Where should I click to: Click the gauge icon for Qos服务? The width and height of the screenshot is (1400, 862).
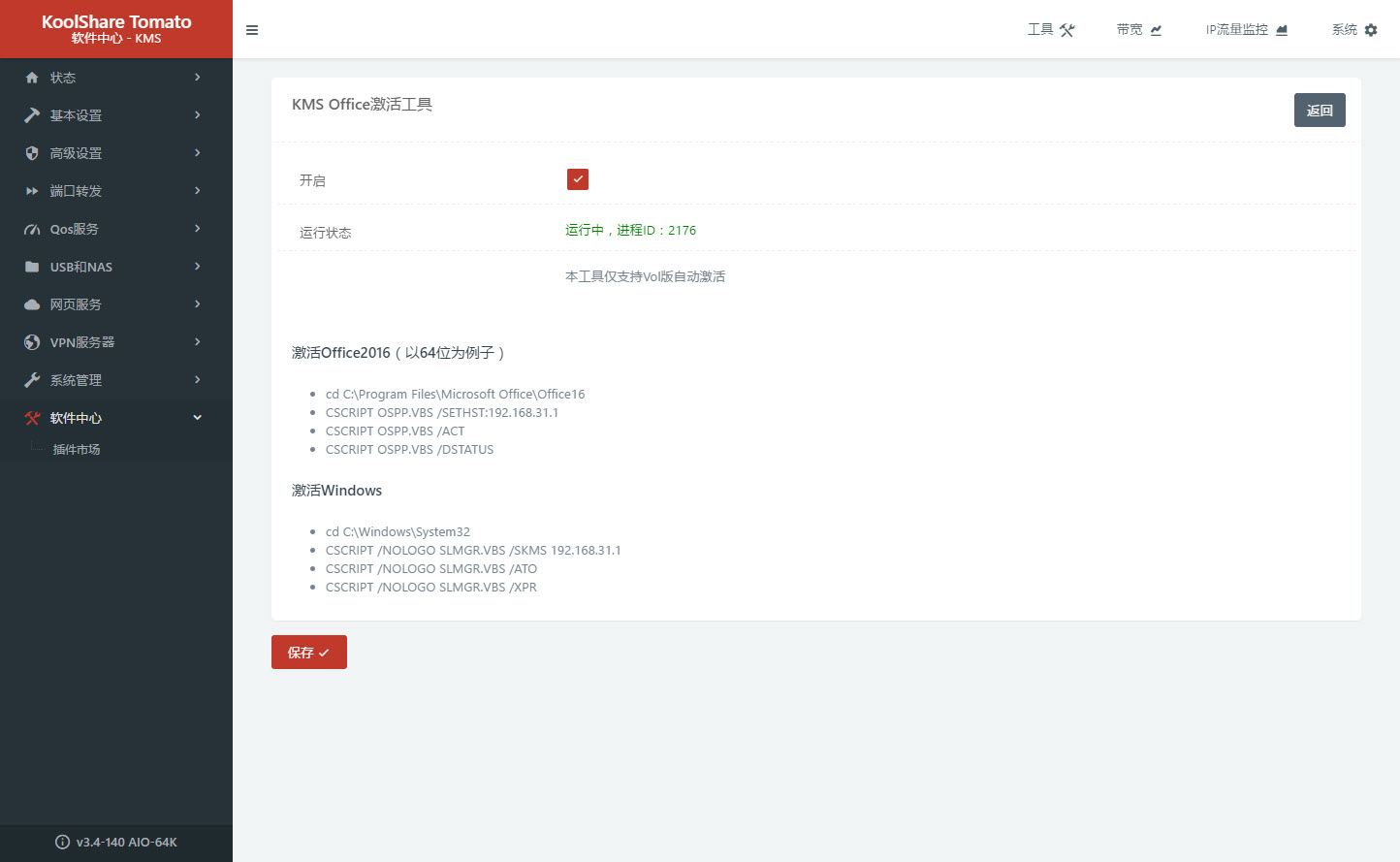[32, 230]
